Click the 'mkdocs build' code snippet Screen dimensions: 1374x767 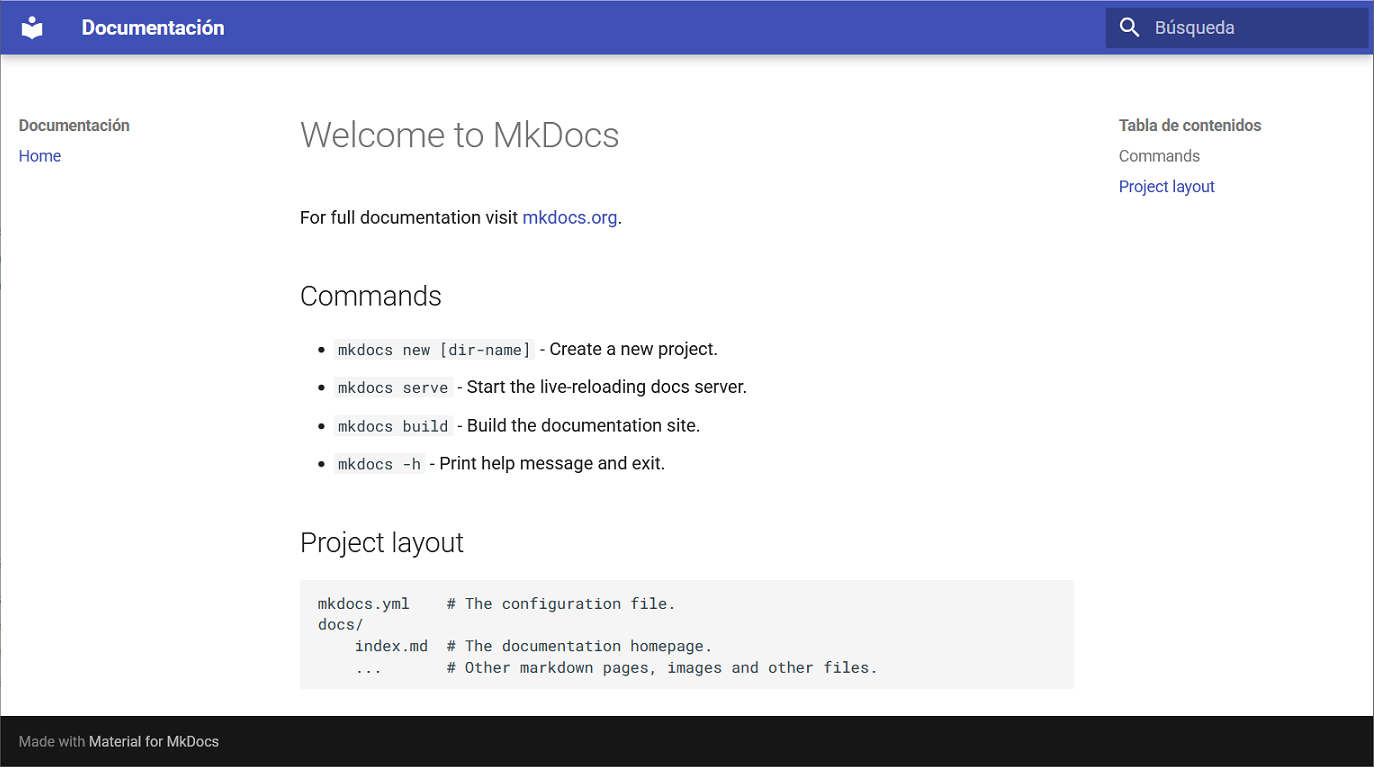(393, 426)
